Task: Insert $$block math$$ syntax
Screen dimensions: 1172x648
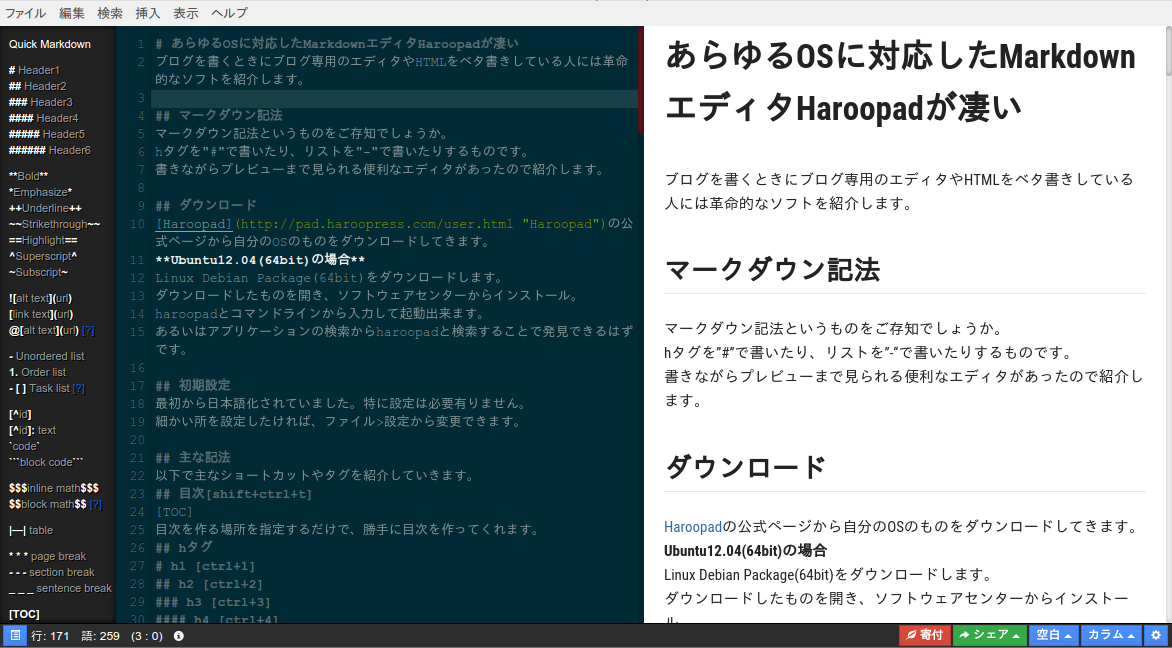Action: [48, 504]
